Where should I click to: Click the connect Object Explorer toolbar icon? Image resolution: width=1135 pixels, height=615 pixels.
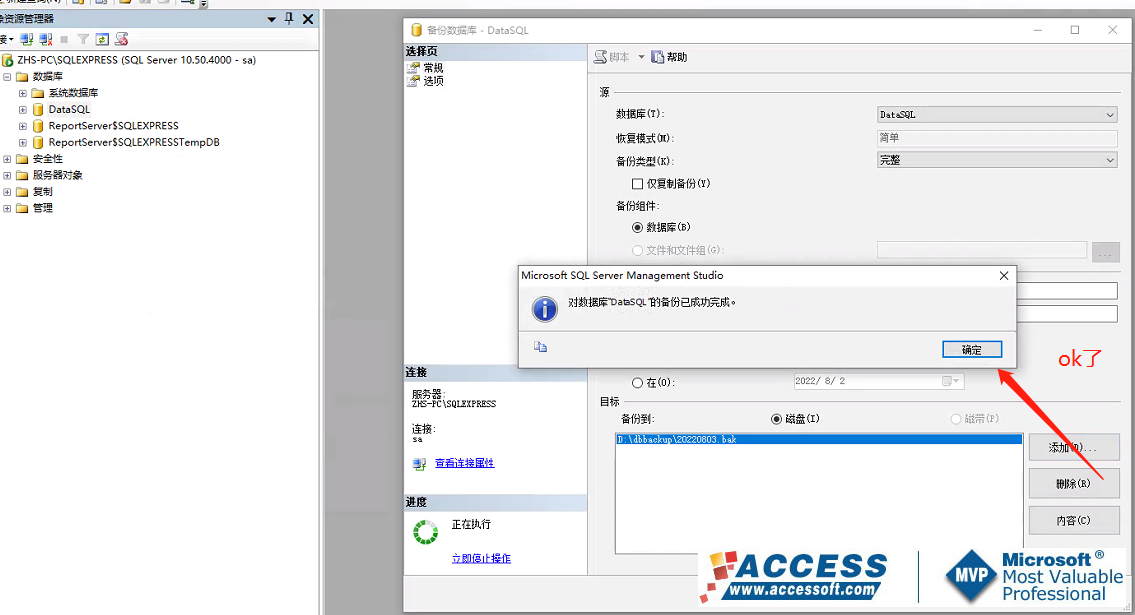click(27, 39)
